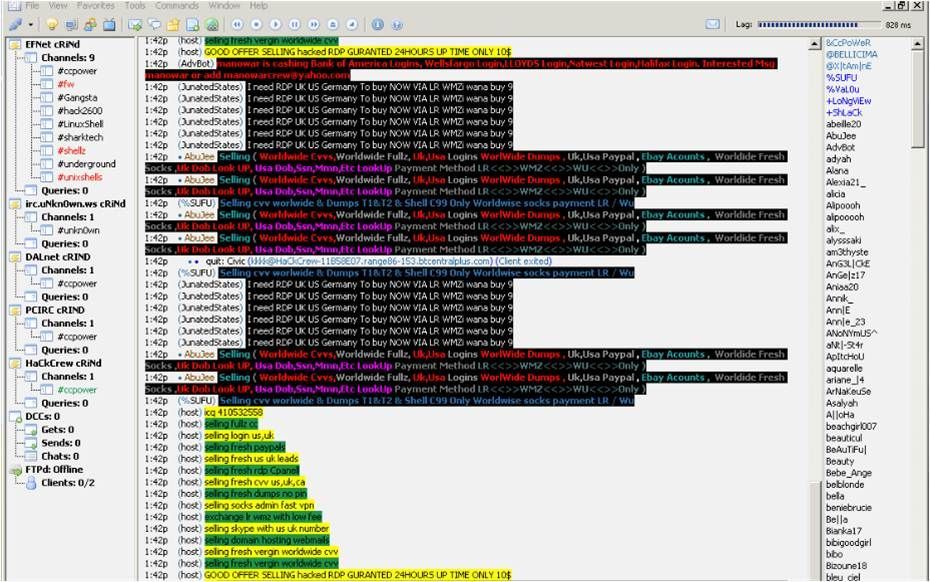Image resolution: width=930 pixels, height=582 pixels.
Task: Select the PCIRC cRIND network node
Action: (x=55, y=310)
